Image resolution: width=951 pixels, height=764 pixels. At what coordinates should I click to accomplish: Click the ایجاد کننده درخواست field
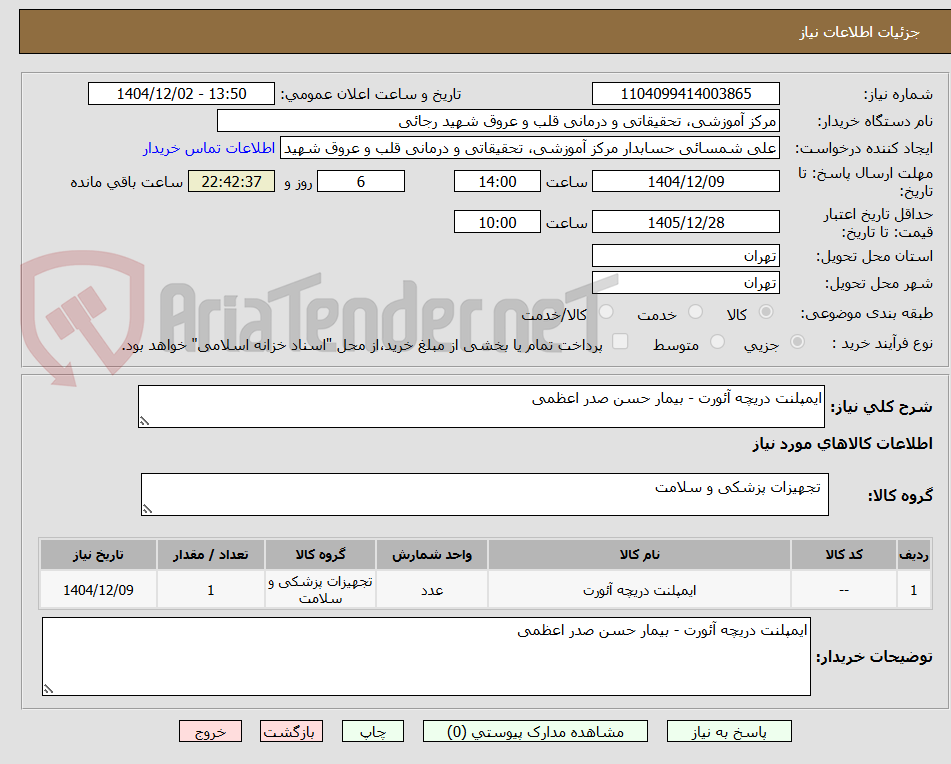tap(529, 149)
